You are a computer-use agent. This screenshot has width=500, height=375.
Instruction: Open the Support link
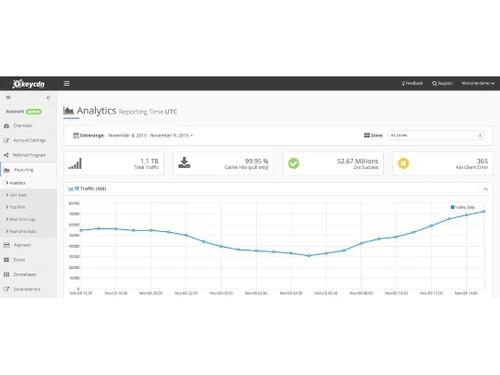pos(442,83)
